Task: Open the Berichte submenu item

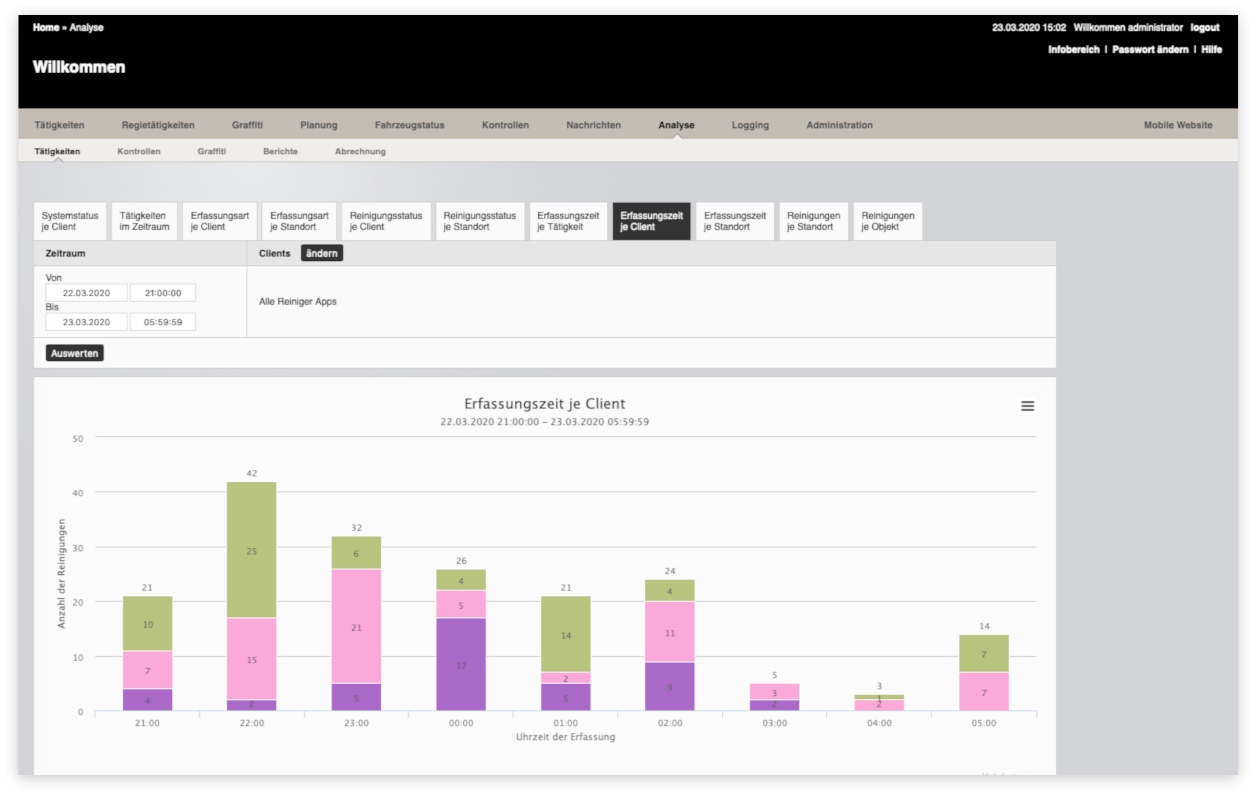Action: (x=280, y=151)
